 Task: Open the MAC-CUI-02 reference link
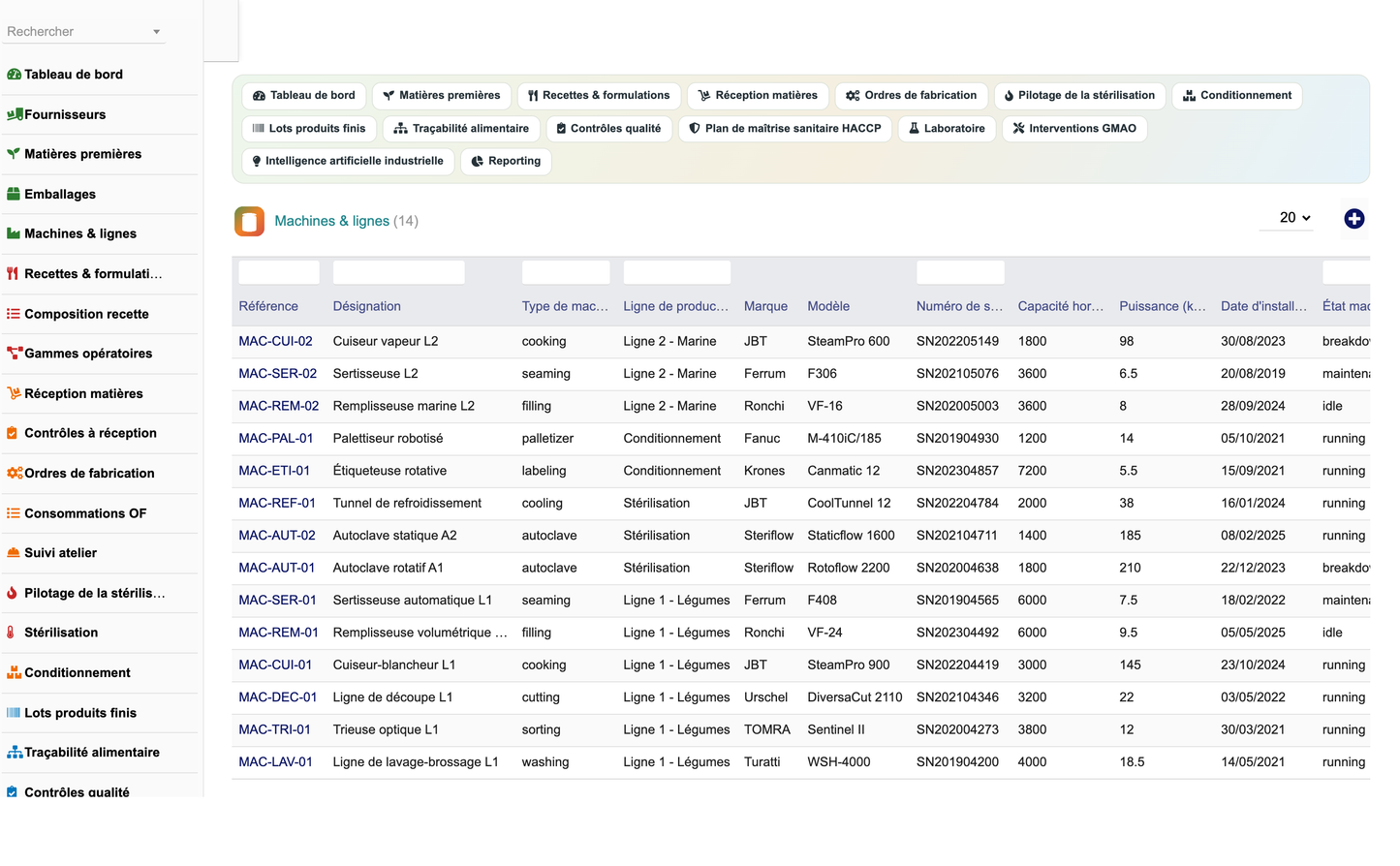[x=275, y=342]
